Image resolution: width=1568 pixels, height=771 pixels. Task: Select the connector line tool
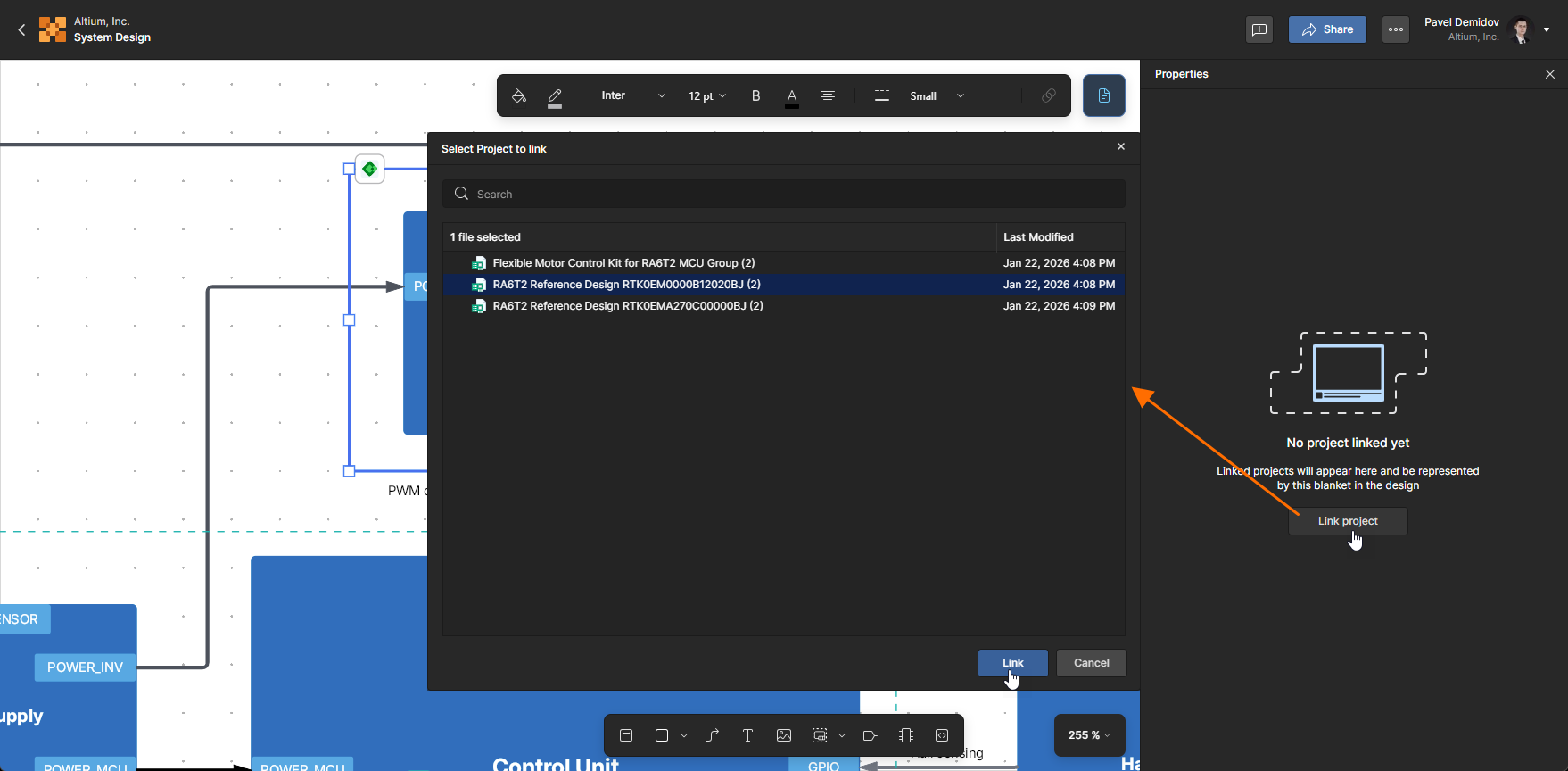pos(713,735)
